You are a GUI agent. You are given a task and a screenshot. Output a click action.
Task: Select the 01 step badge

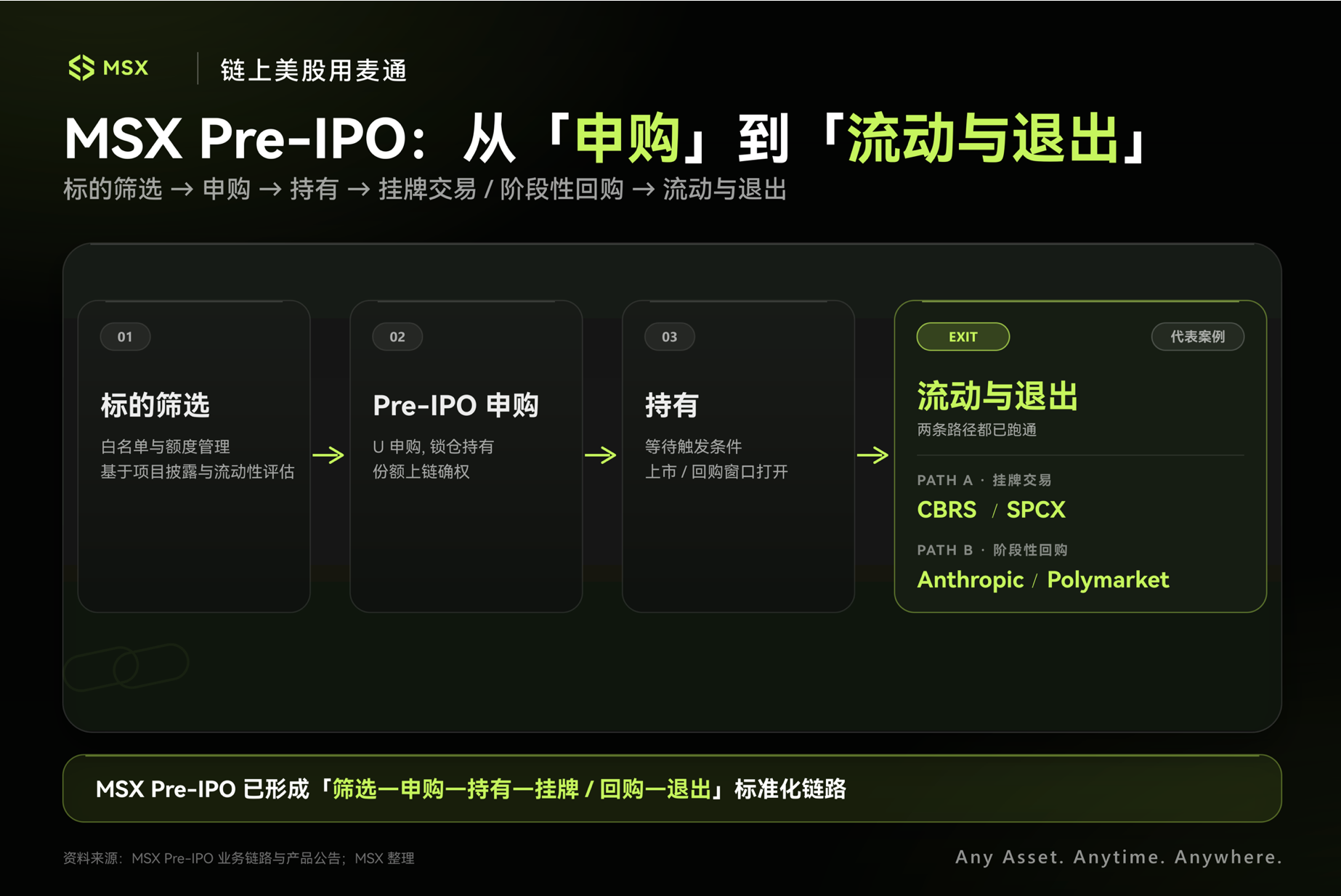(x=125, y=337)
